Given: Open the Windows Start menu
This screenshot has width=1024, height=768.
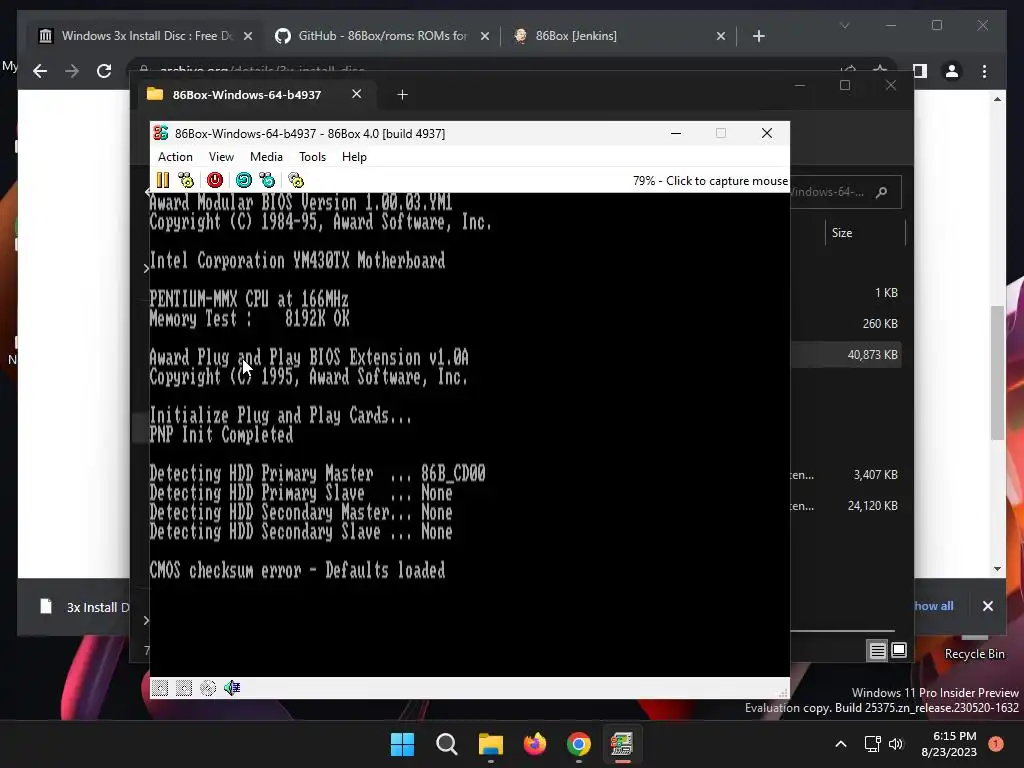Looking at the screenshot, I should 402,744.
